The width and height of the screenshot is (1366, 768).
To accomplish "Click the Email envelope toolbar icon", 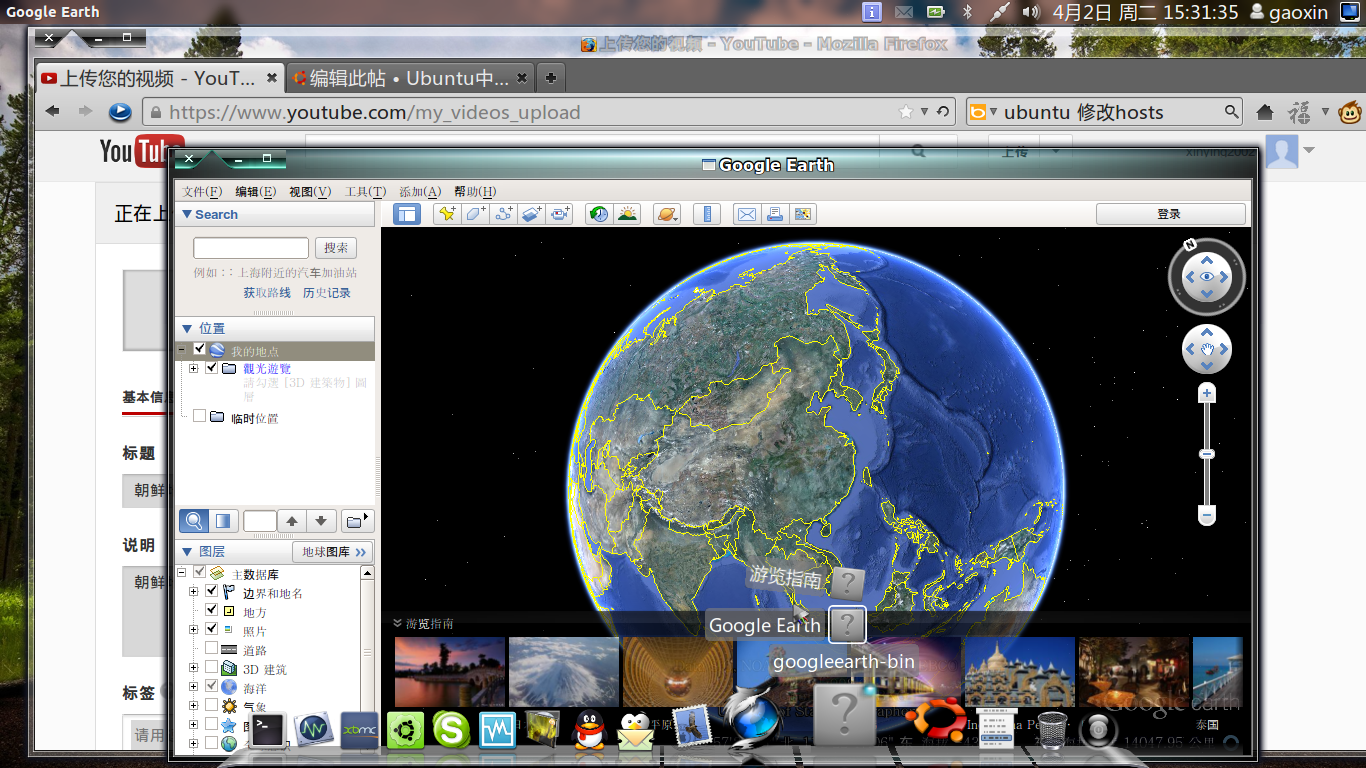I will pos(746,213).
